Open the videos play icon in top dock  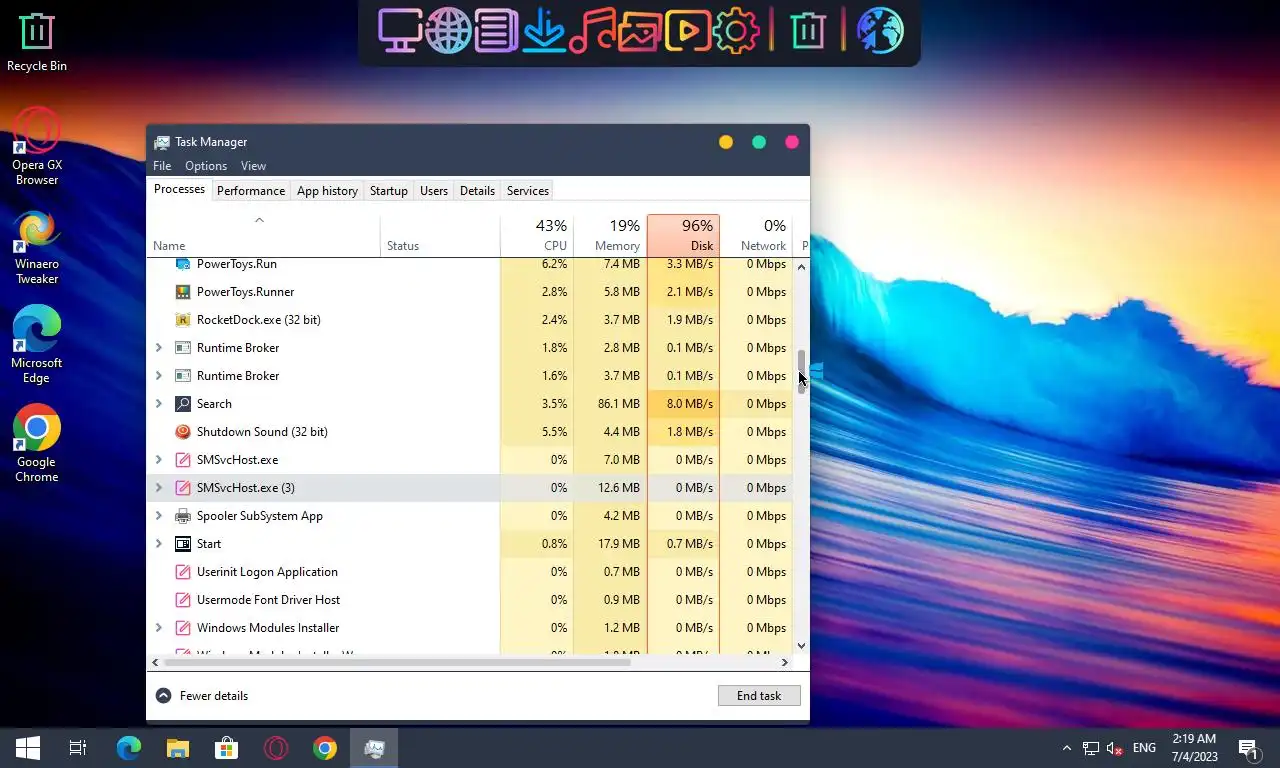(688, 30)
